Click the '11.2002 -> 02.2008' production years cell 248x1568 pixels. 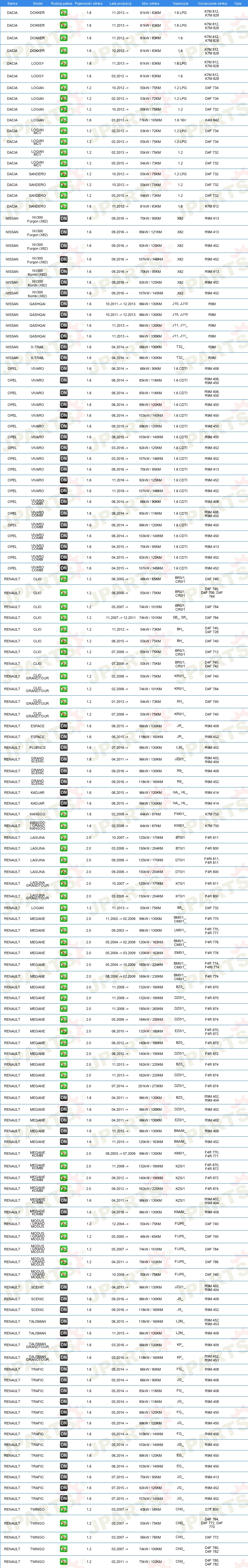(x=120, y=918)
